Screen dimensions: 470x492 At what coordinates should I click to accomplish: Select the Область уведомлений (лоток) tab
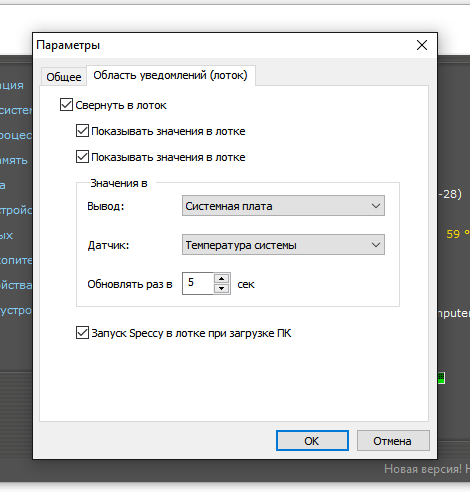point(171,75)
